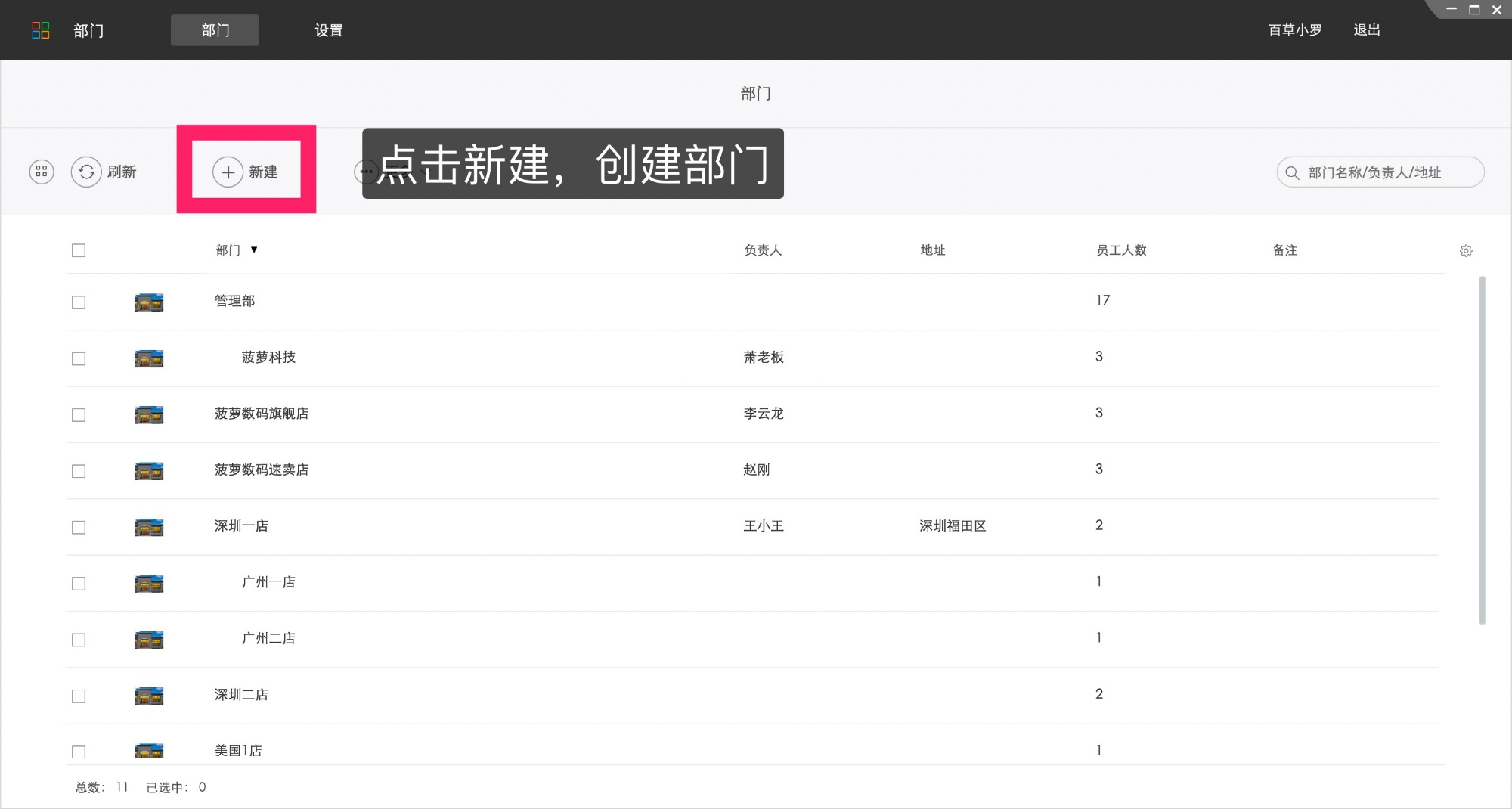This screenshot has width=1512, height=809.
Task: Click the plus icon inside the 新建 button
Action: pyautogui.click(x=228, y=172)
